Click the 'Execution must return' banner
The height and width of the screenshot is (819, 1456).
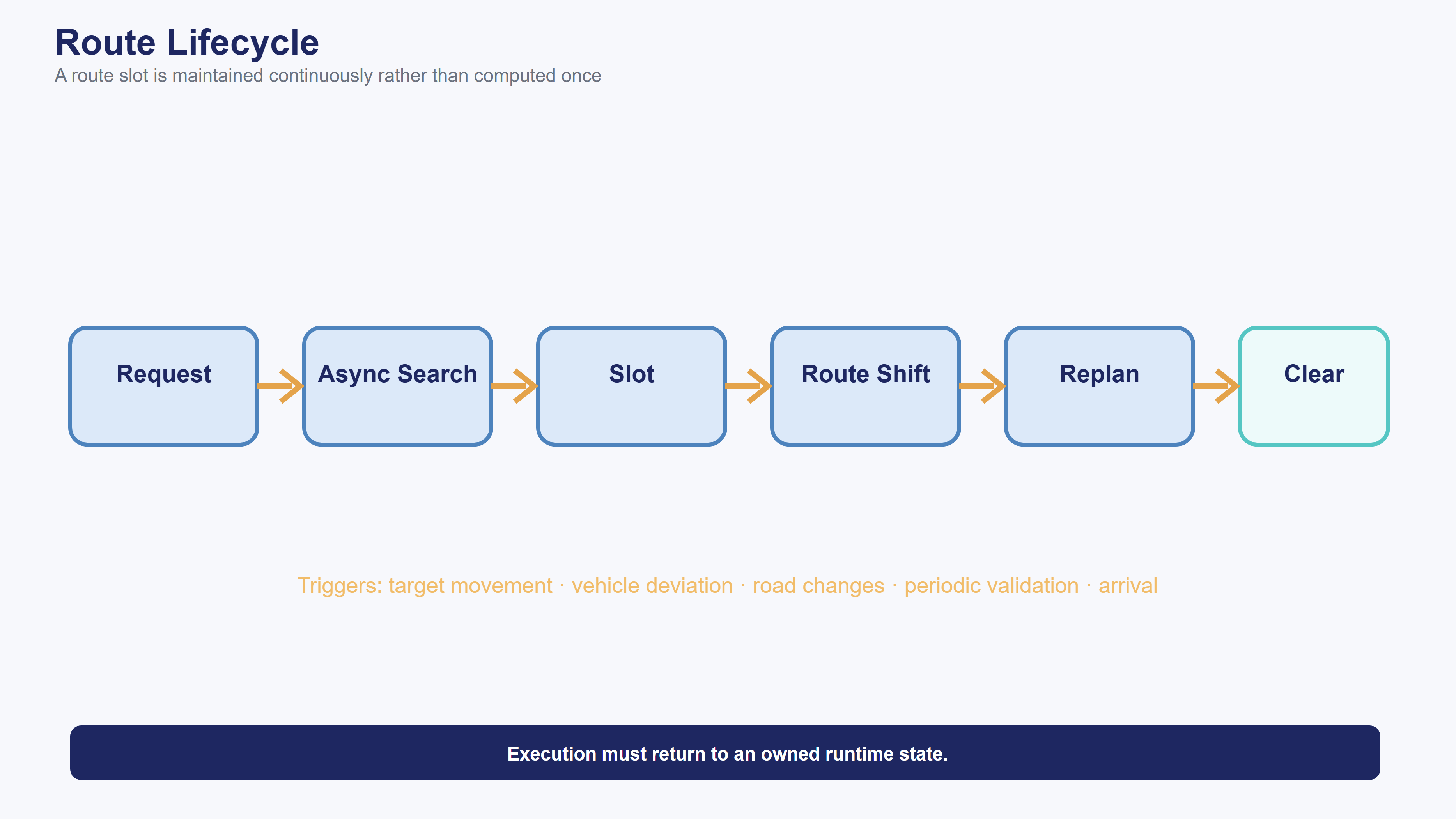coord(725,753)
